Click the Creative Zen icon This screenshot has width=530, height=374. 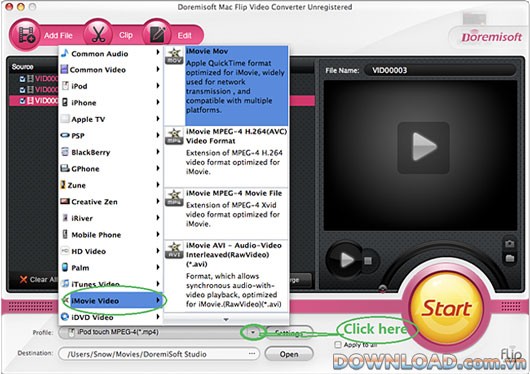click(65, 201)
